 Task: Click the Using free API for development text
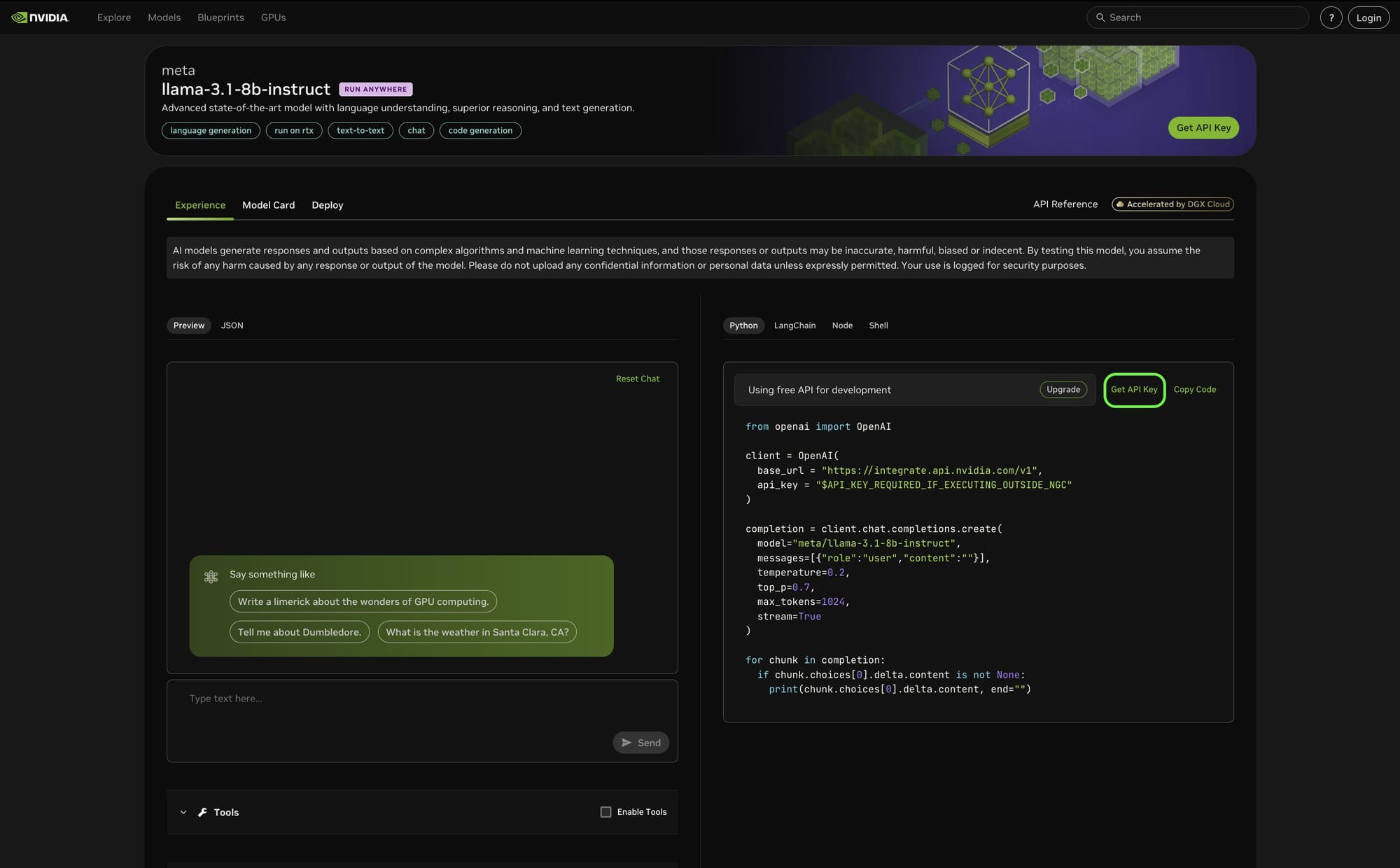coord(820,390)
